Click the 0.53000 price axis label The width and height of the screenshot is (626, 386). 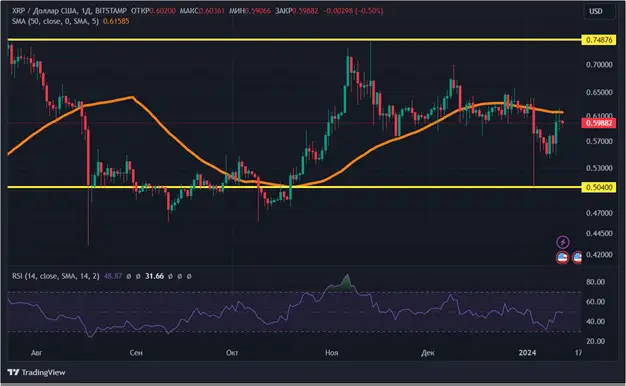[599, 168]
